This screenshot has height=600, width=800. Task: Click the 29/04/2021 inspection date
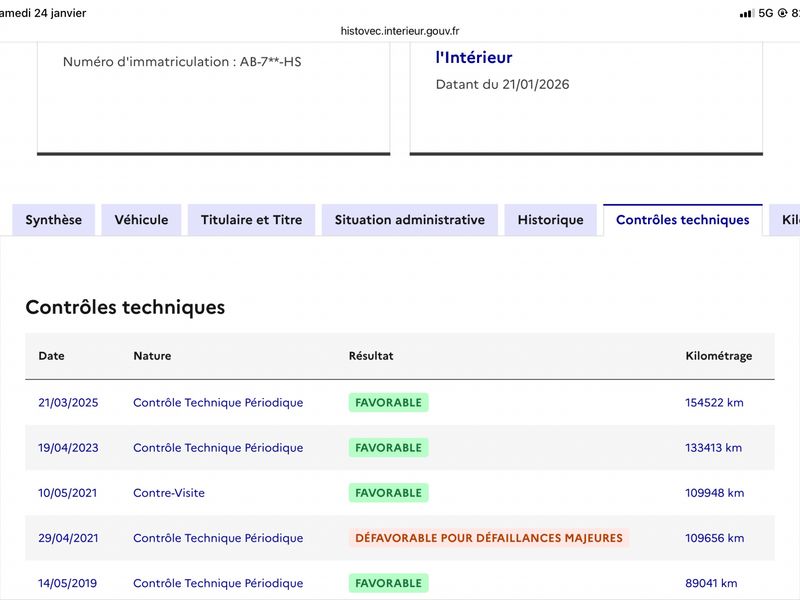(68, 538)
